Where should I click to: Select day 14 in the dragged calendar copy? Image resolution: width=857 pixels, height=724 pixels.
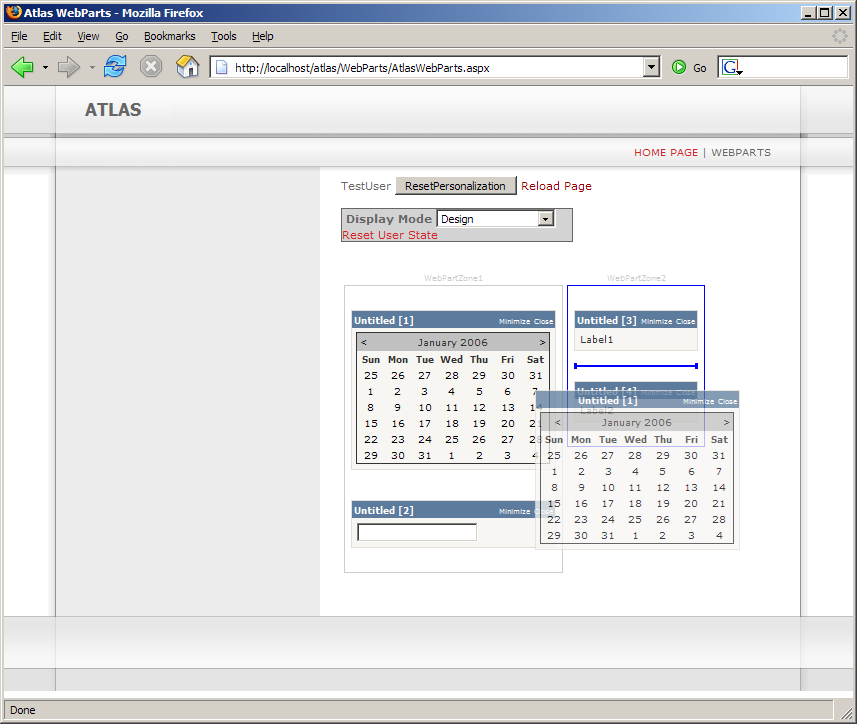pyautogui.click(x=719, y=487)
